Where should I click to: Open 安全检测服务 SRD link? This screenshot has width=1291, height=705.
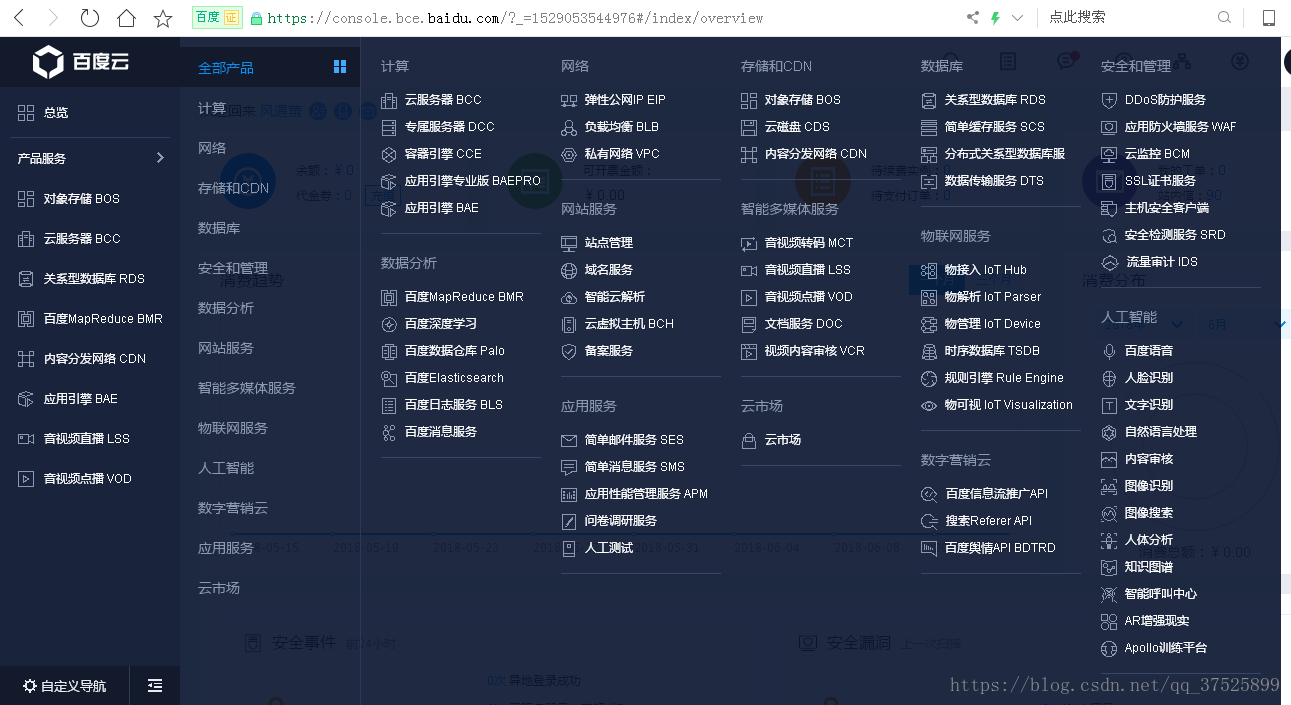(x=1175, y=235)
